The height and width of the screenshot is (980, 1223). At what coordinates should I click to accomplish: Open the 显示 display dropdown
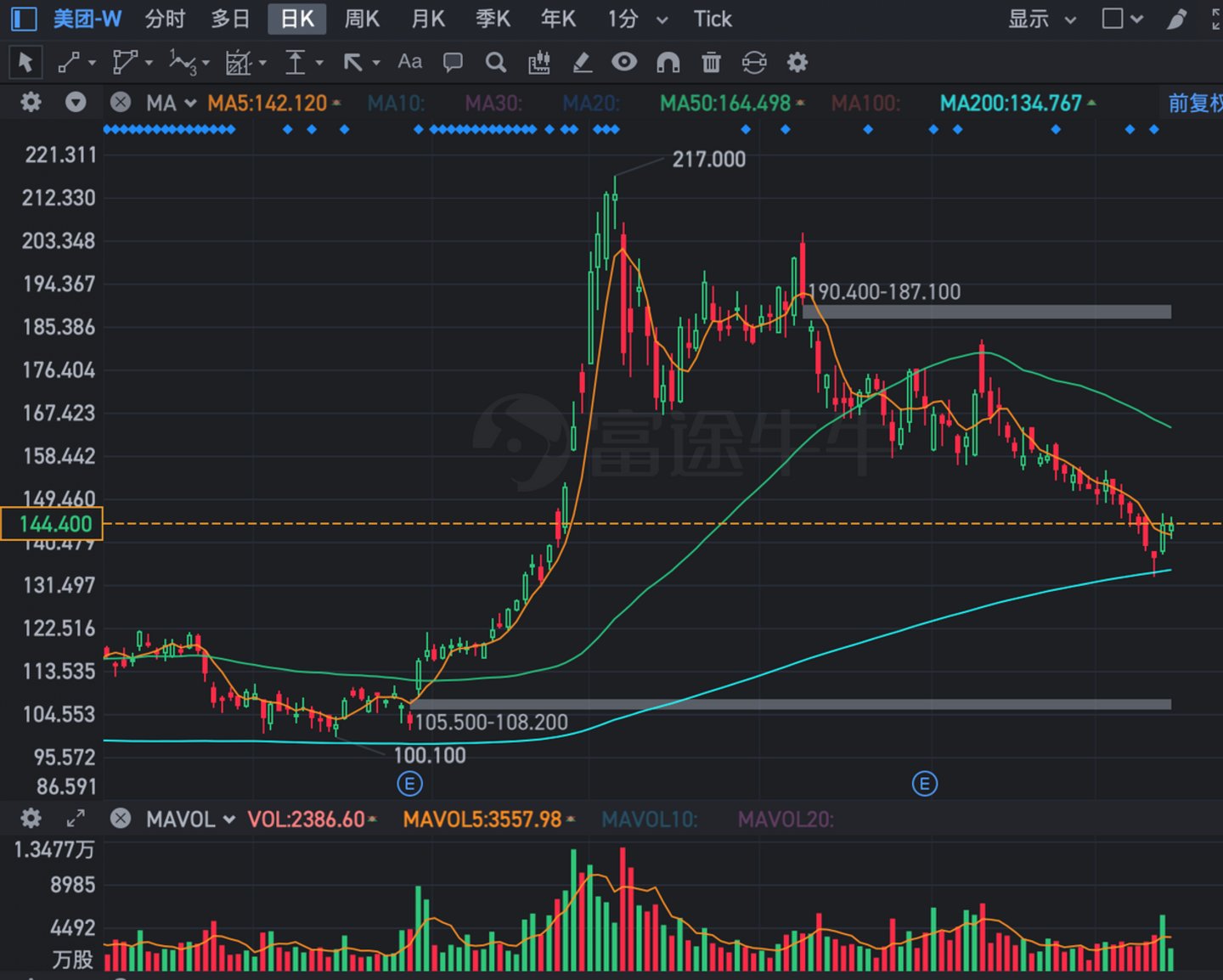(1041, 19)
